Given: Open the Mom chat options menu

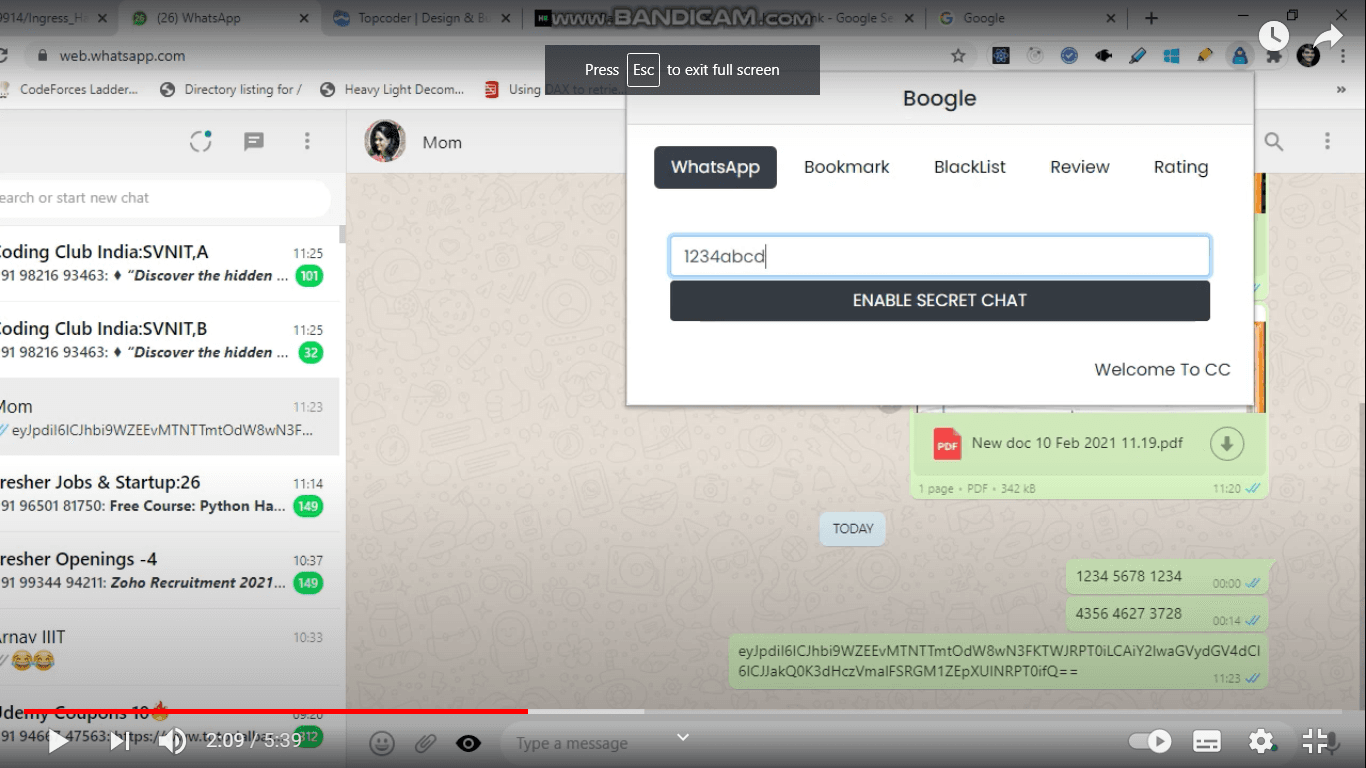Looking at the screenshot, I should tap(1327, 142).
